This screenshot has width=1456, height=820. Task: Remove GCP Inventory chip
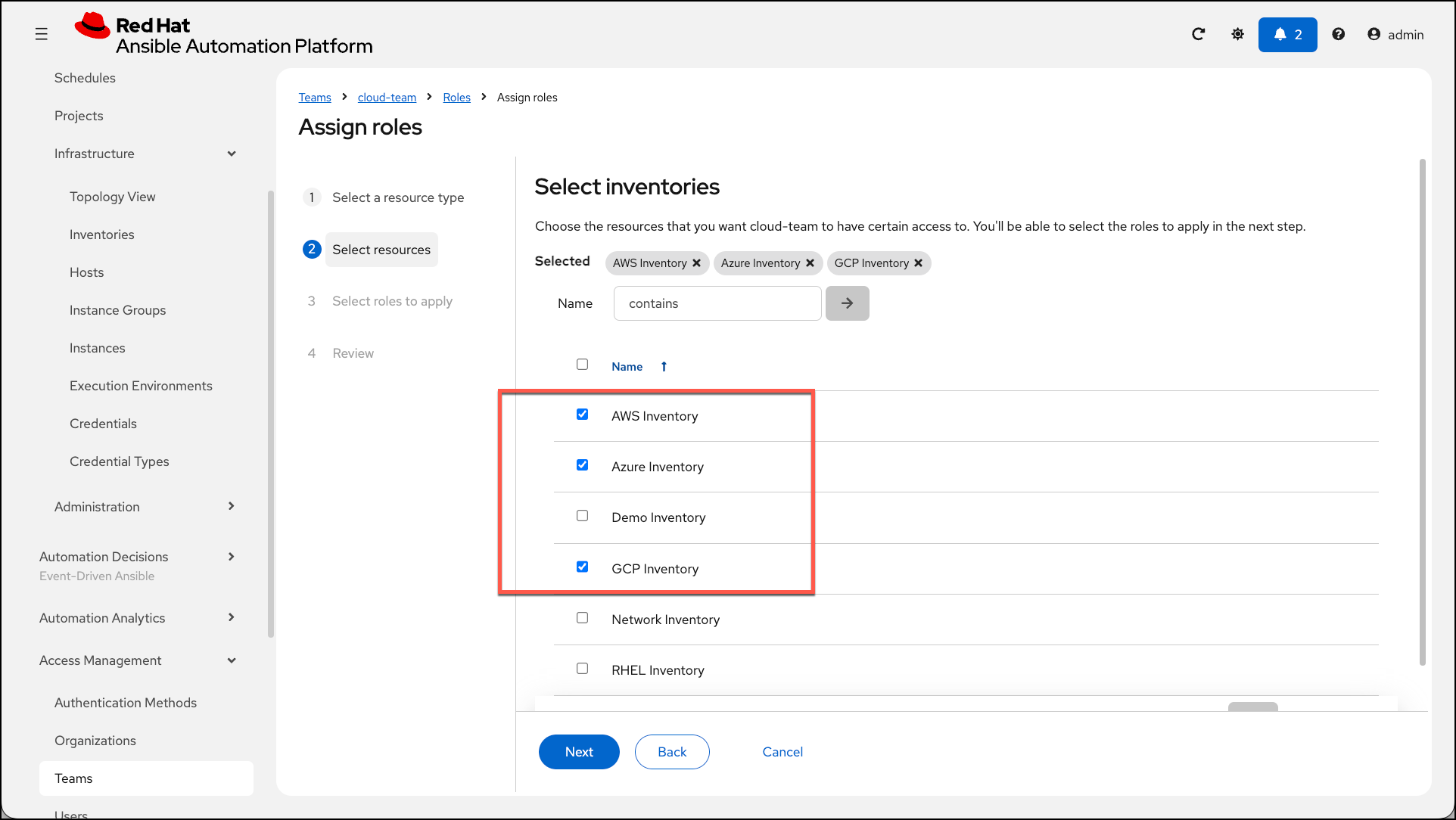(x=918, y=263)
